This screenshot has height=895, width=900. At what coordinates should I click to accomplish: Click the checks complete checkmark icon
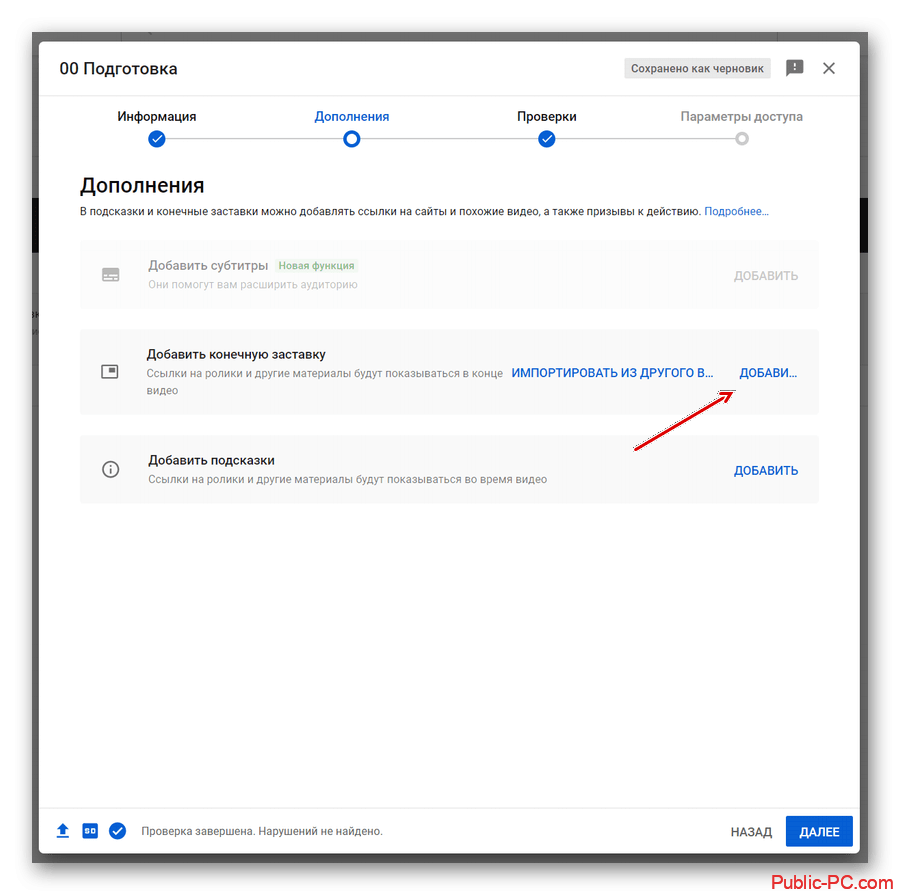118,831
